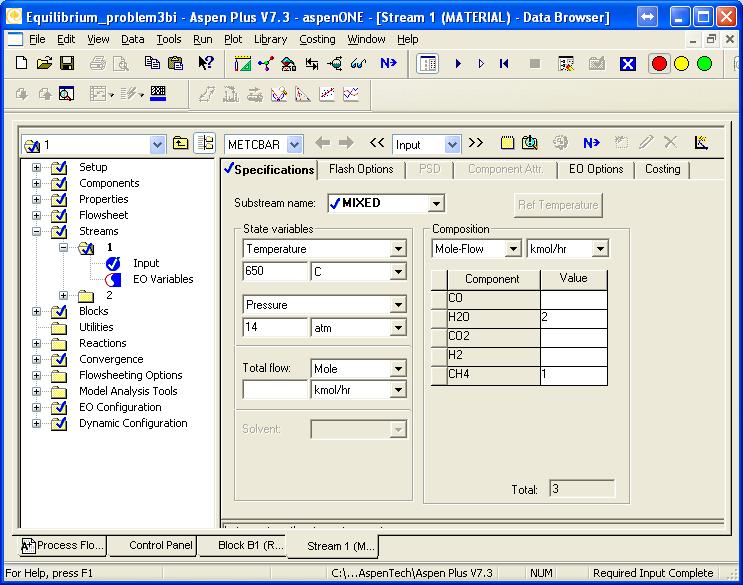This screenshot has width=743, height=585.
Task: Open the pressure unit atm dropdown
Action: click(399, 328)
